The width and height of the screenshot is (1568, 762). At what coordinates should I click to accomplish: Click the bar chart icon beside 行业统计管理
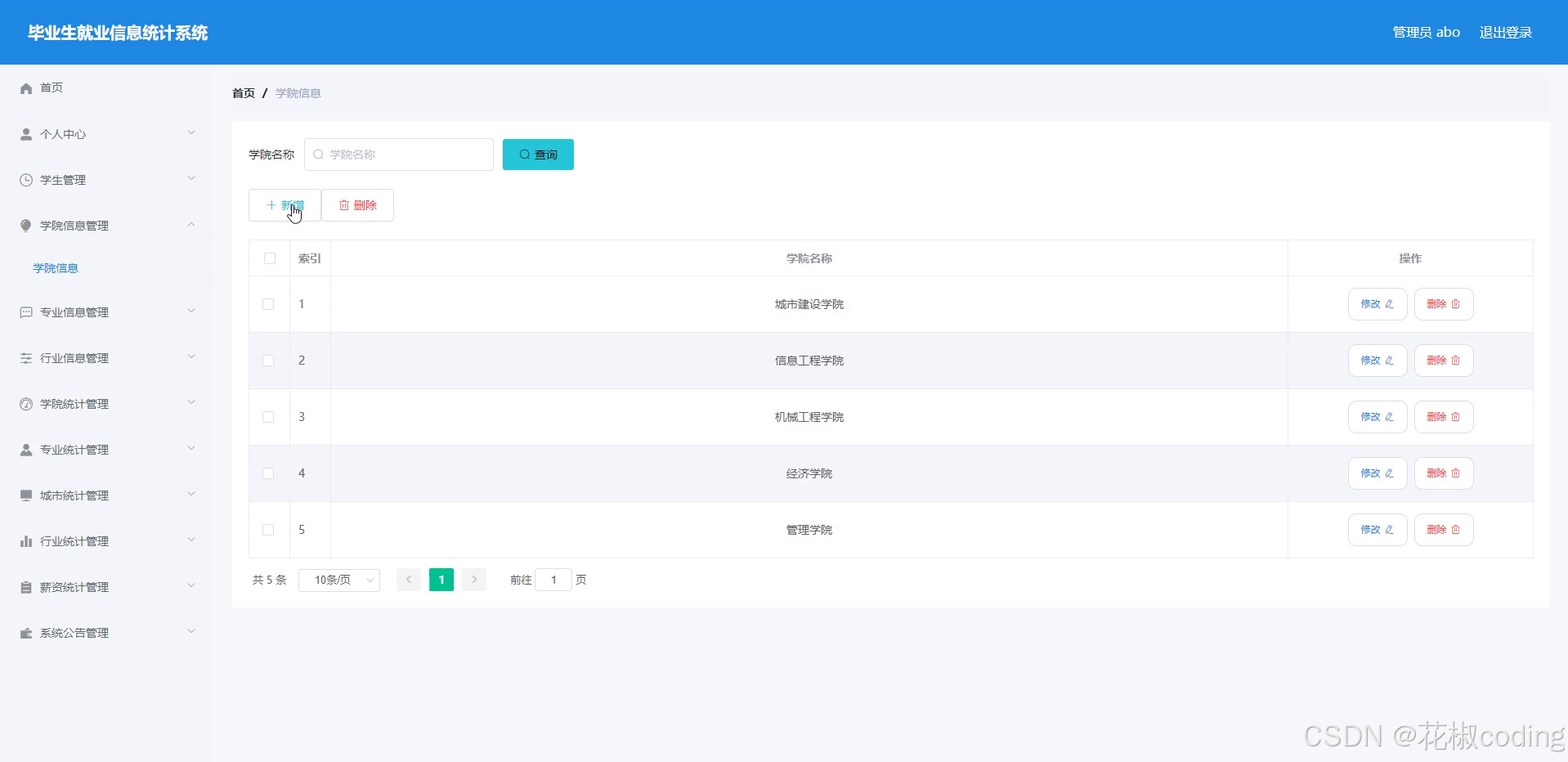pos(26,541)
